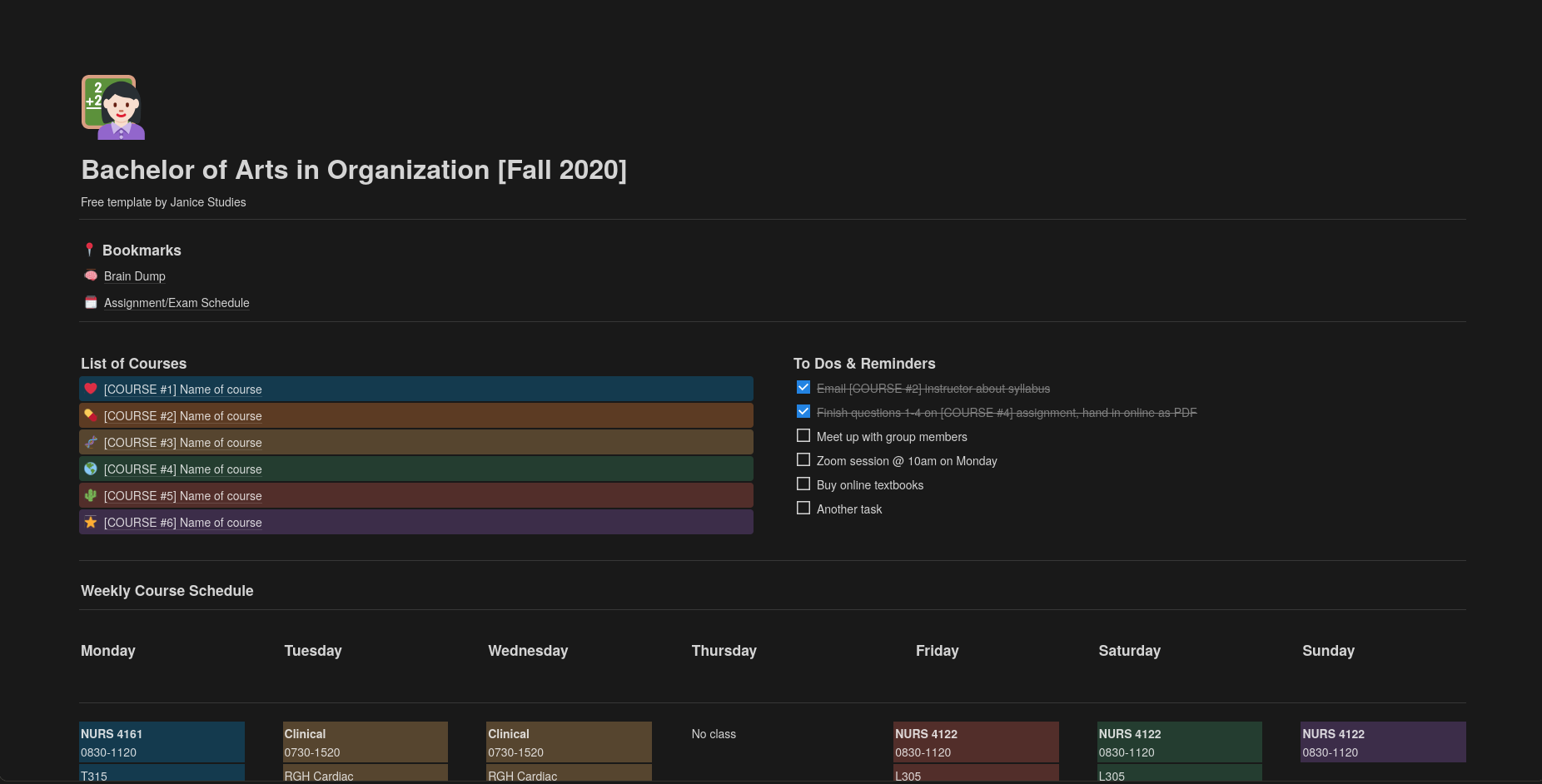Viewport: 1542px width, 784px height.
Task: Click the page title Bachelor of Arts in Organization
Action: 354,170
